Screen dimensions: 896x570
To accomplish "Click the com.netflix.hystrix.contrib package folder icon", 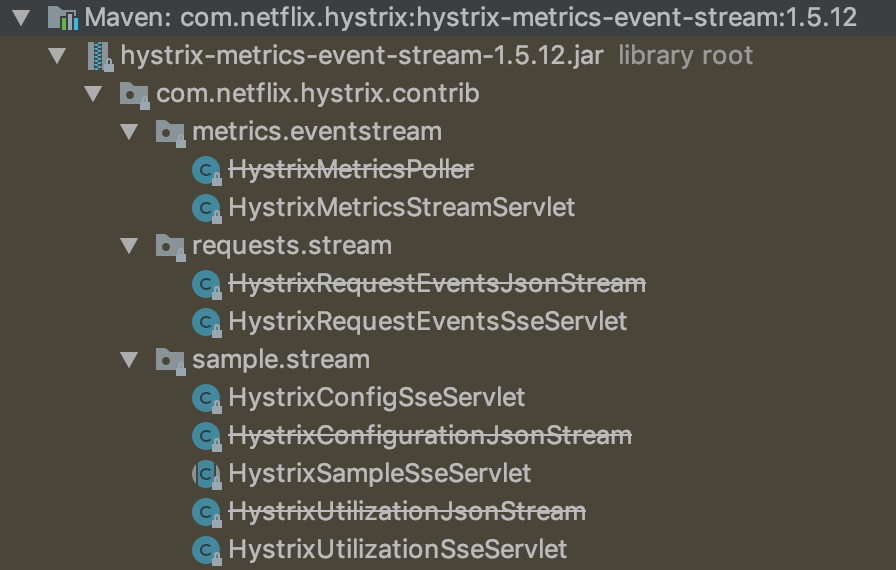I will pyautogui.click(x=135, y=95).
